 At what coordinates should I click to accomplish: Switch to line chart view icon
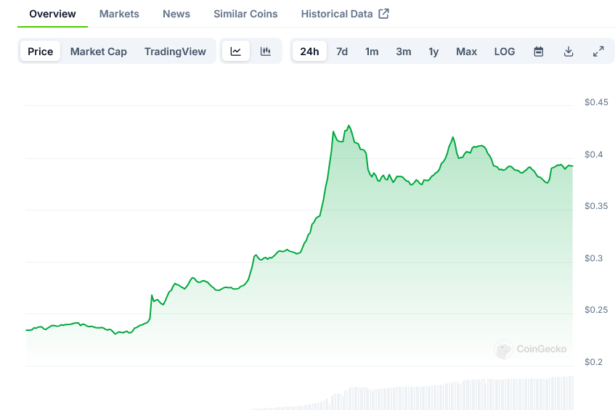click(235, 51)
